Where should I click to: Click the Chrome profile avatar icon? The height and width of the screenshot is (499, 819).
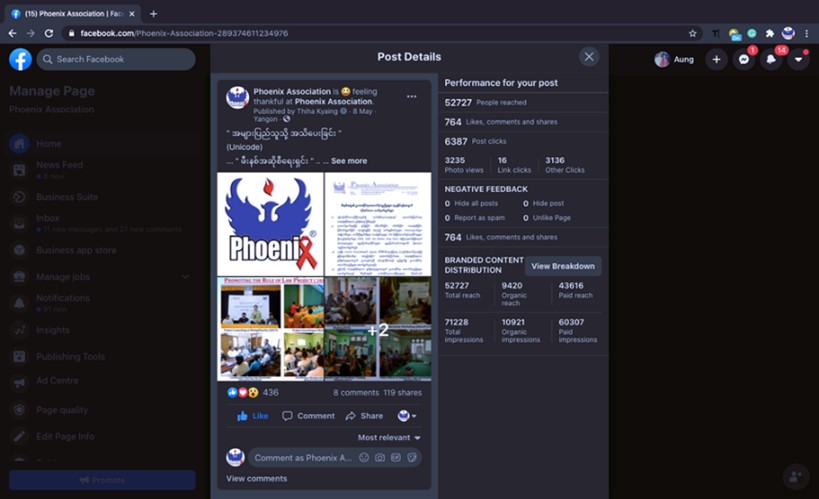[x=788, y=33]
